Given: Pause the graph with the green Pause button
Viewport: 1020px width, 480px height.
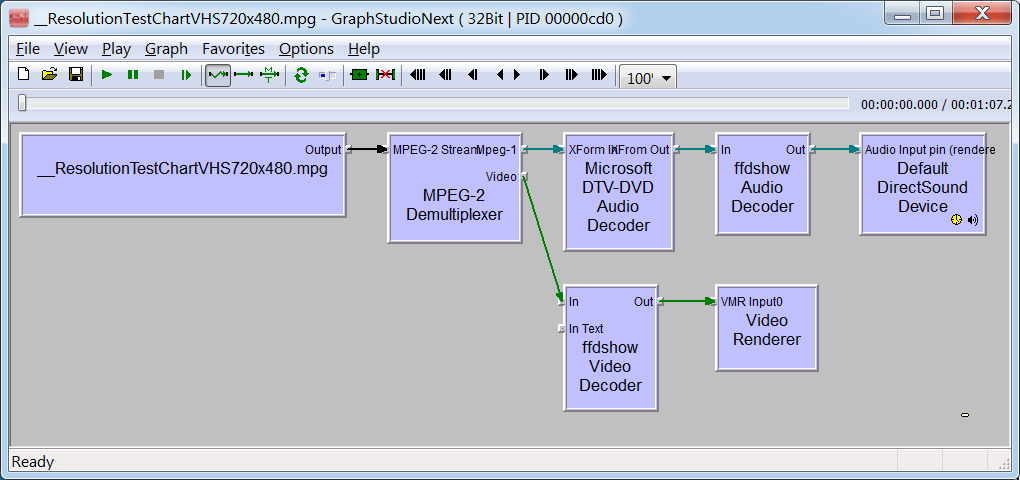Looking at the screenshot, I should tap(133, 75).
